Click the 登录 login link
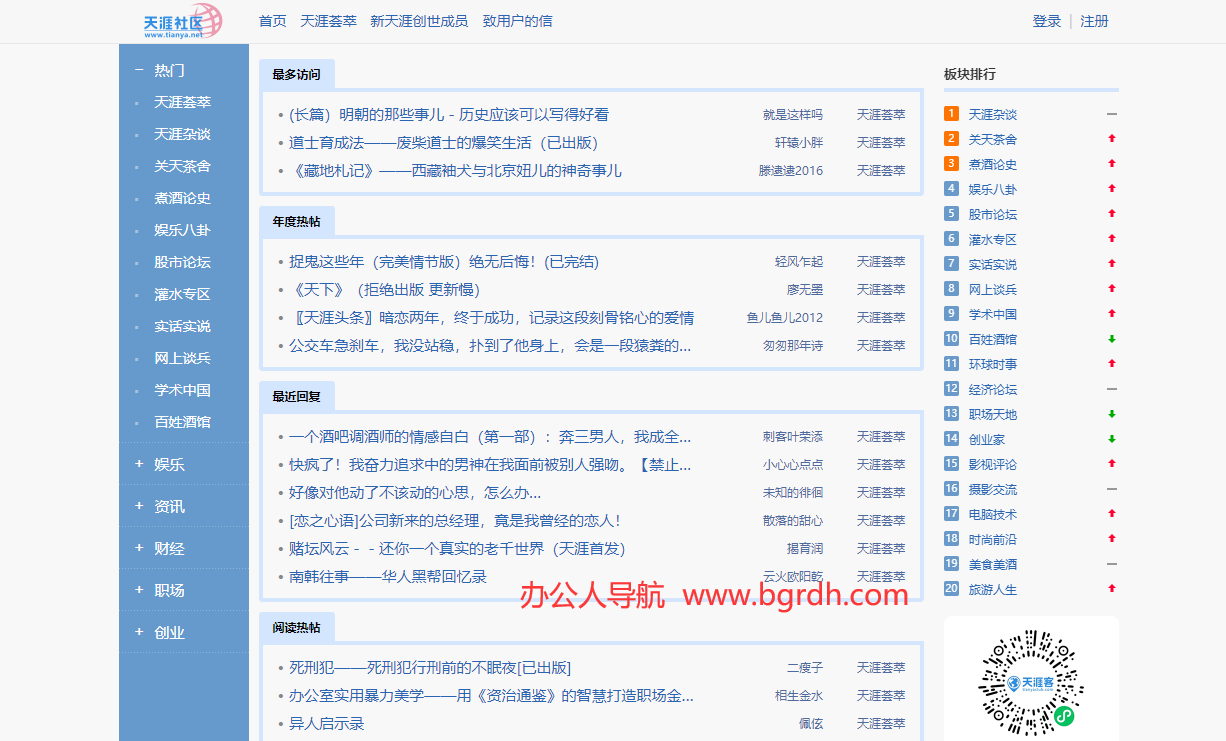 tap(1047, 21)
